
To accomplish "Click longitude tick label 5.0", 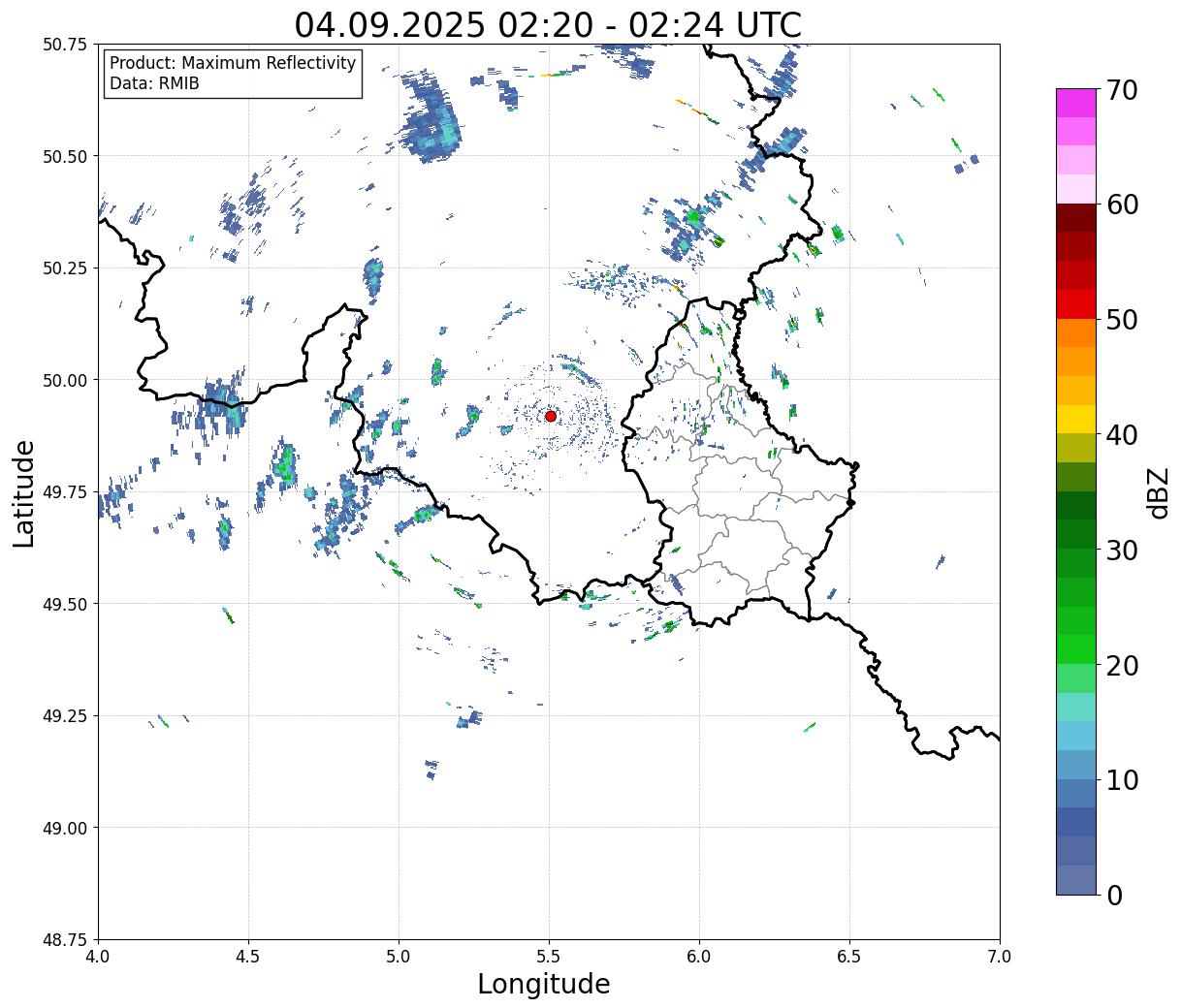I will pos(399,957).
